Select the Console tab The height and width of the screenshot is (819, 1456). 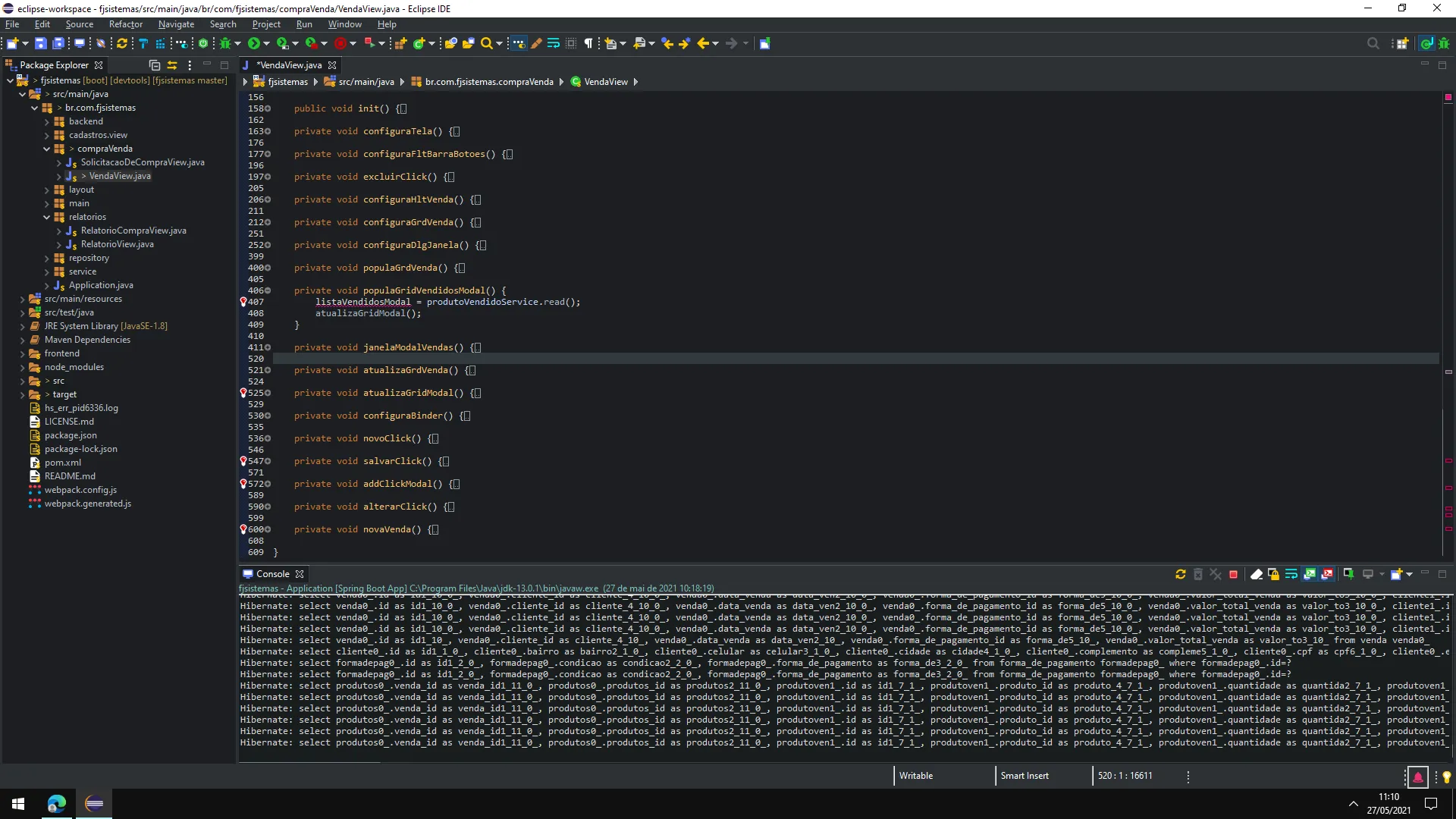pyautogui.click(x=273, y=575)
